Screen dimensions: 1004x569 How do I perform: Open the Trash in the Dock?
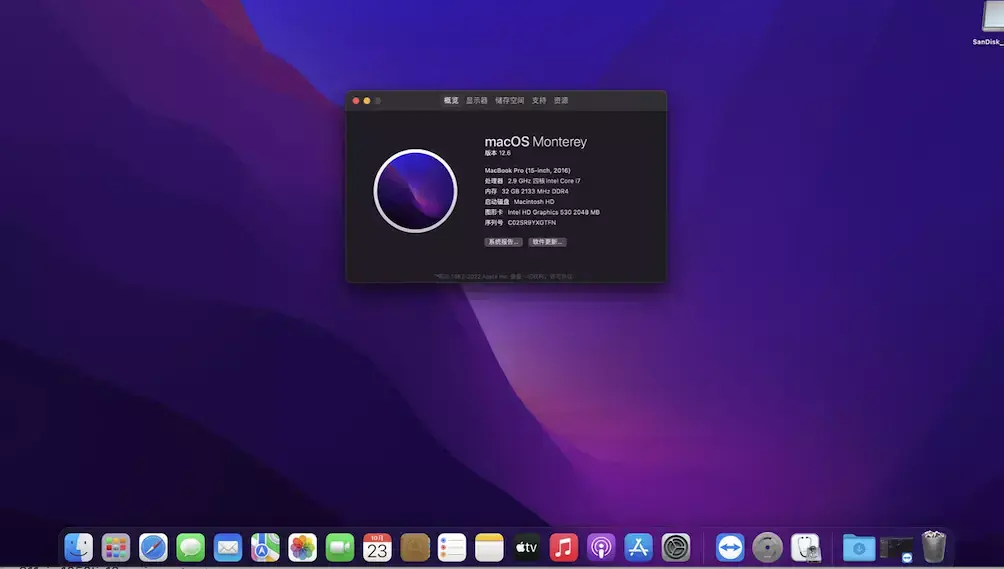[x=934, y=547]
